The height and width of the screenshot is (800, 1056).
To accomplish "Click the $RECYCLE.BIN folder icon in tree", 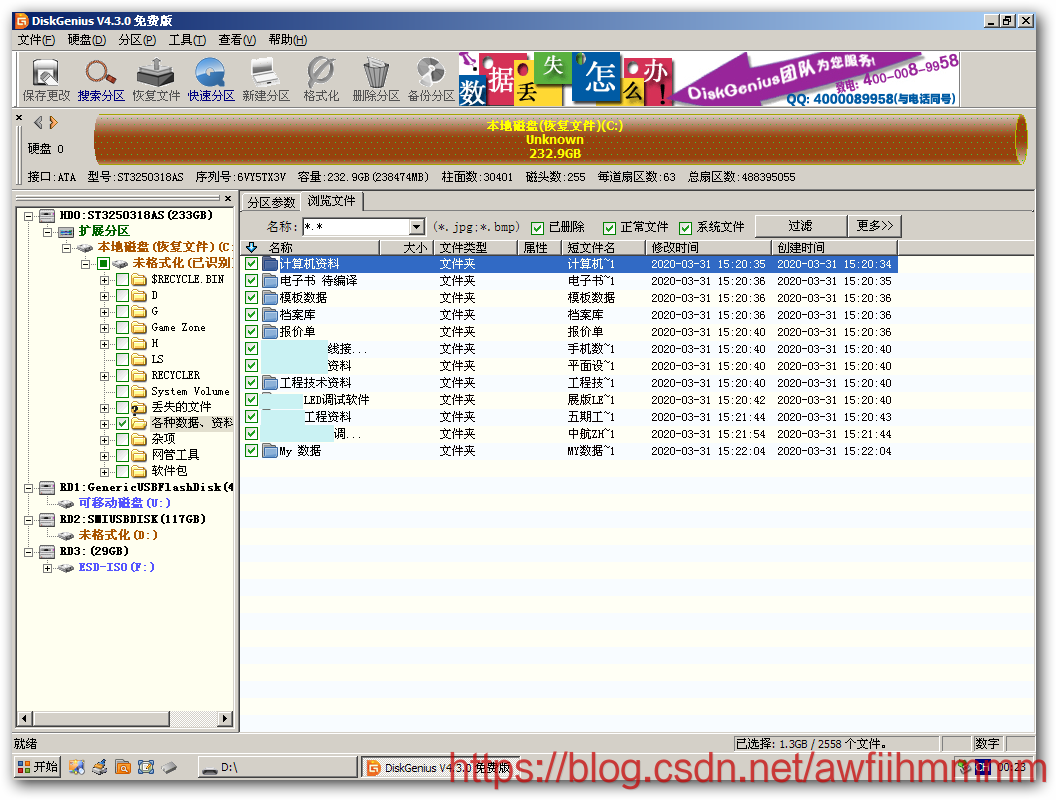I will (139, 279).
